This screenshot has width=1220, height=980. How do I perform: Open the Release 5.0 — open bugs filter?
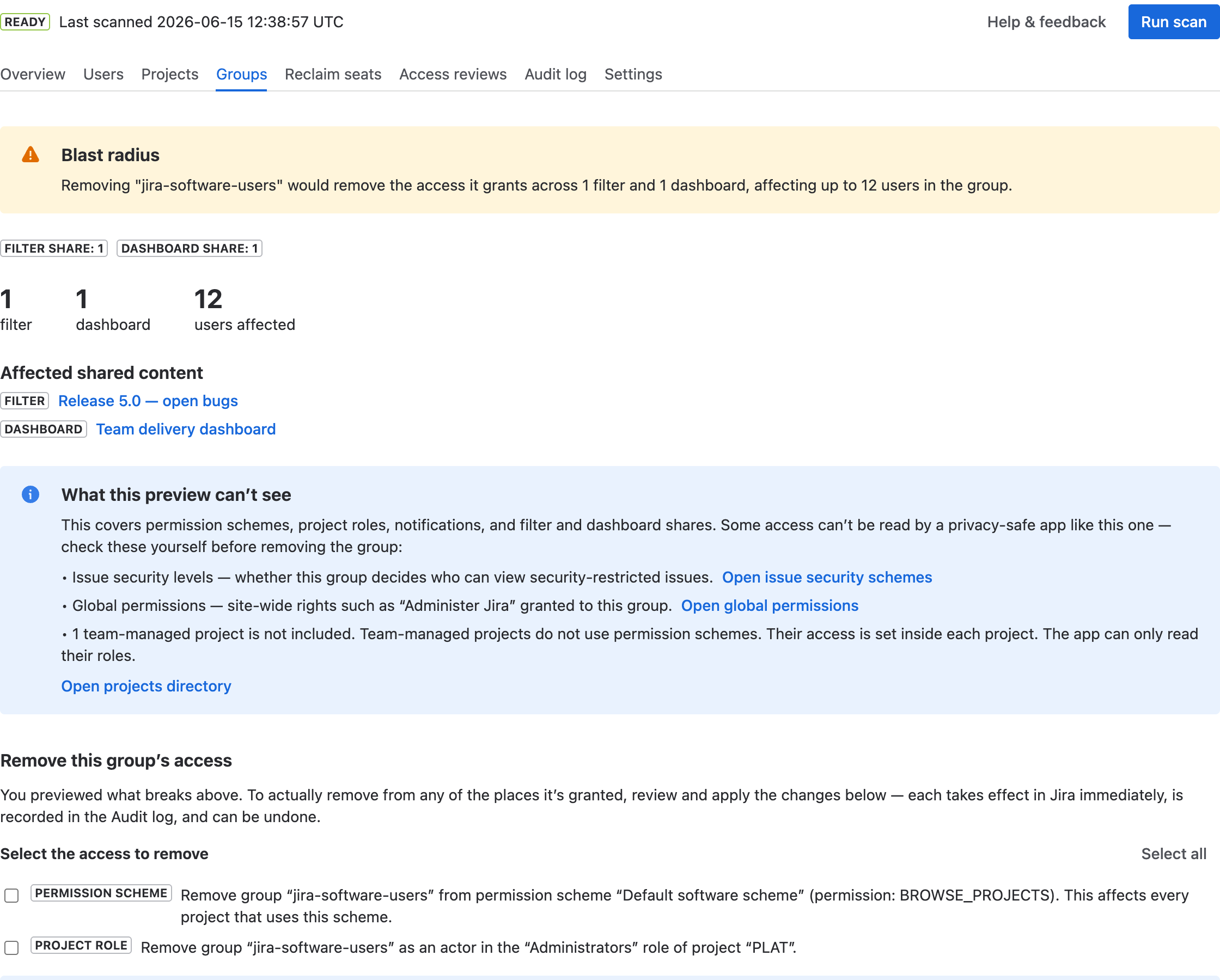[x=148, y=401]
